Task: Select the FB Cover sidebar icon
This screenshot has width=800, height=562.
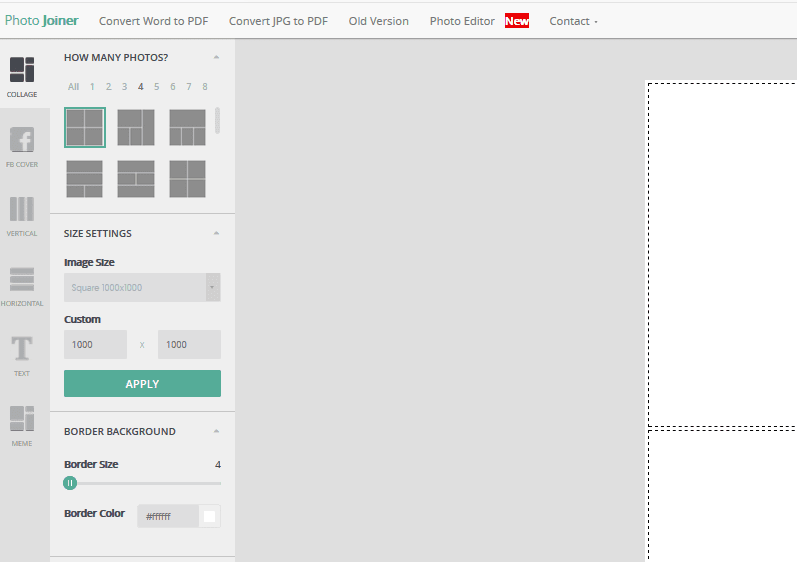Action: click(22, 139)
